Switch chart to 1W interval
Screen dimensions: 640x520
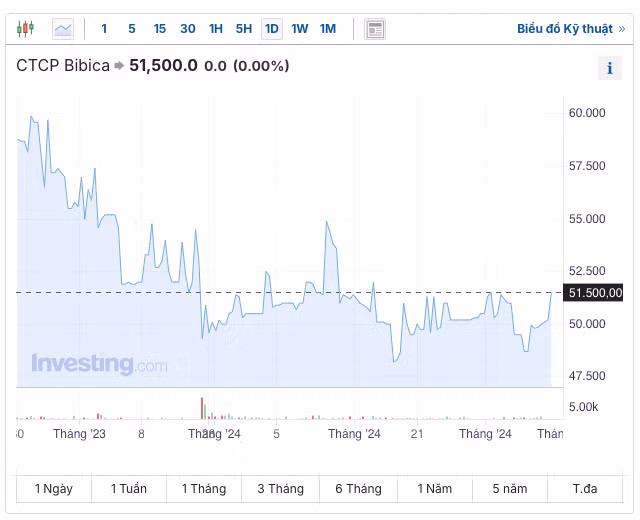(x=299, y=29)
